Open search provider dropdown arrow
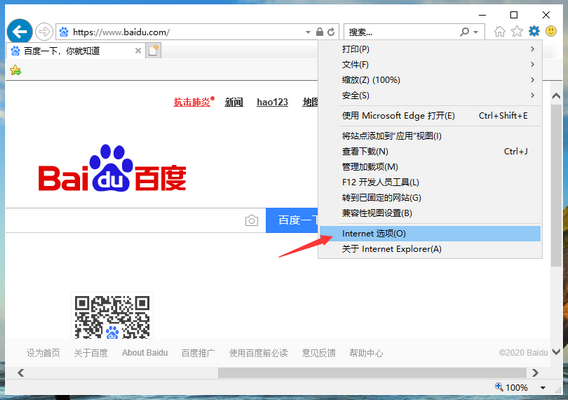The image size is (568, 400). pyautogui.click(x=476, y=32)
